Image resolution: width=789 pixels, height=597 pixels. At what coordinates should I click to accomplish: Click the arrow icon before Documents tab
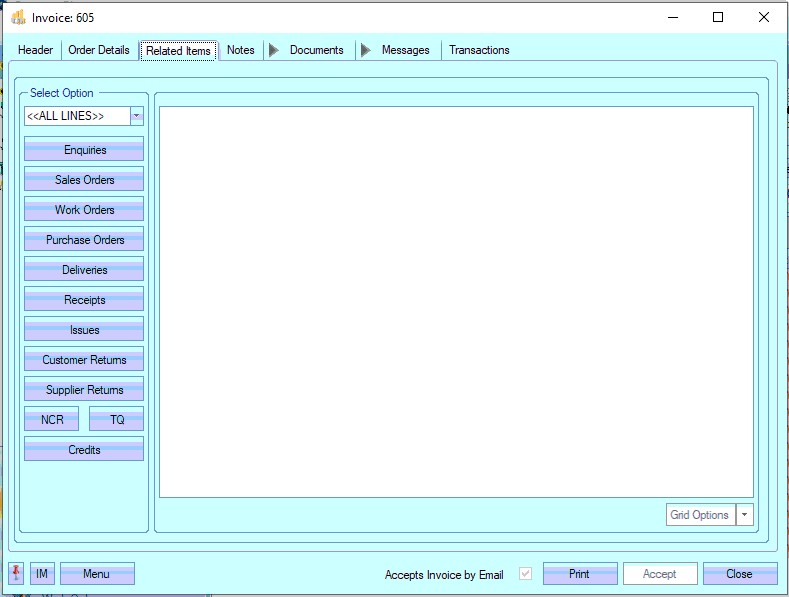(274, 50)
